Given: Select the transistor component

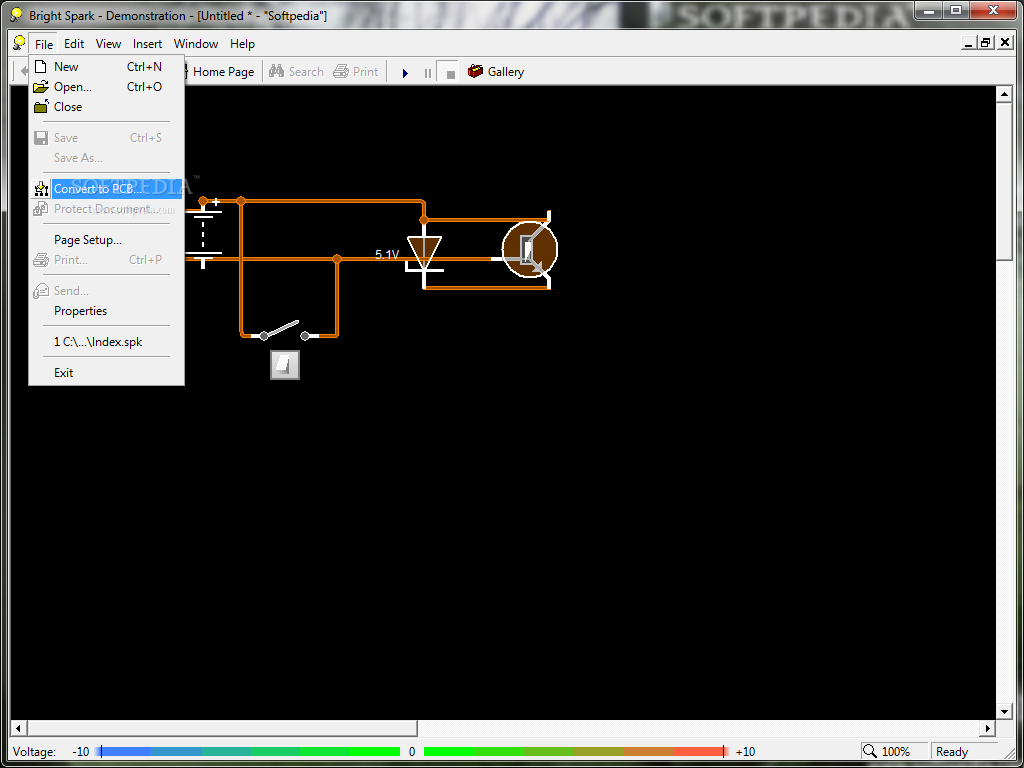Looking at the screenshot, I should tap(530, 249).
